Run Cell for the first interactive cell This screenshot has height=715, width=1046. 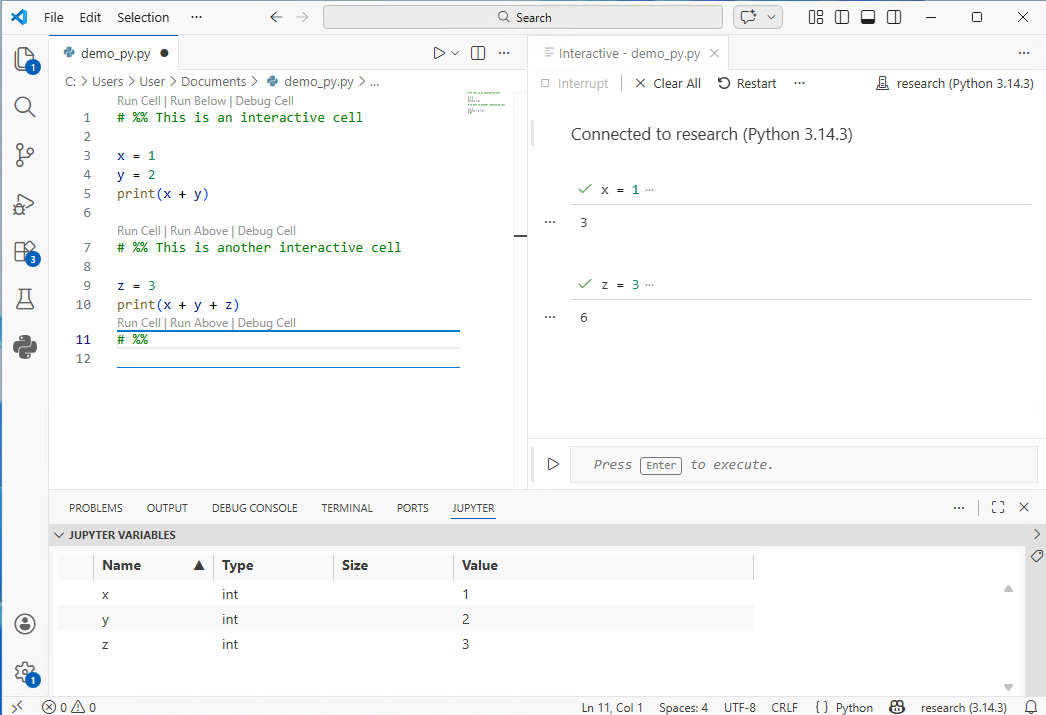pyautogui.click(x=138, y=100)
